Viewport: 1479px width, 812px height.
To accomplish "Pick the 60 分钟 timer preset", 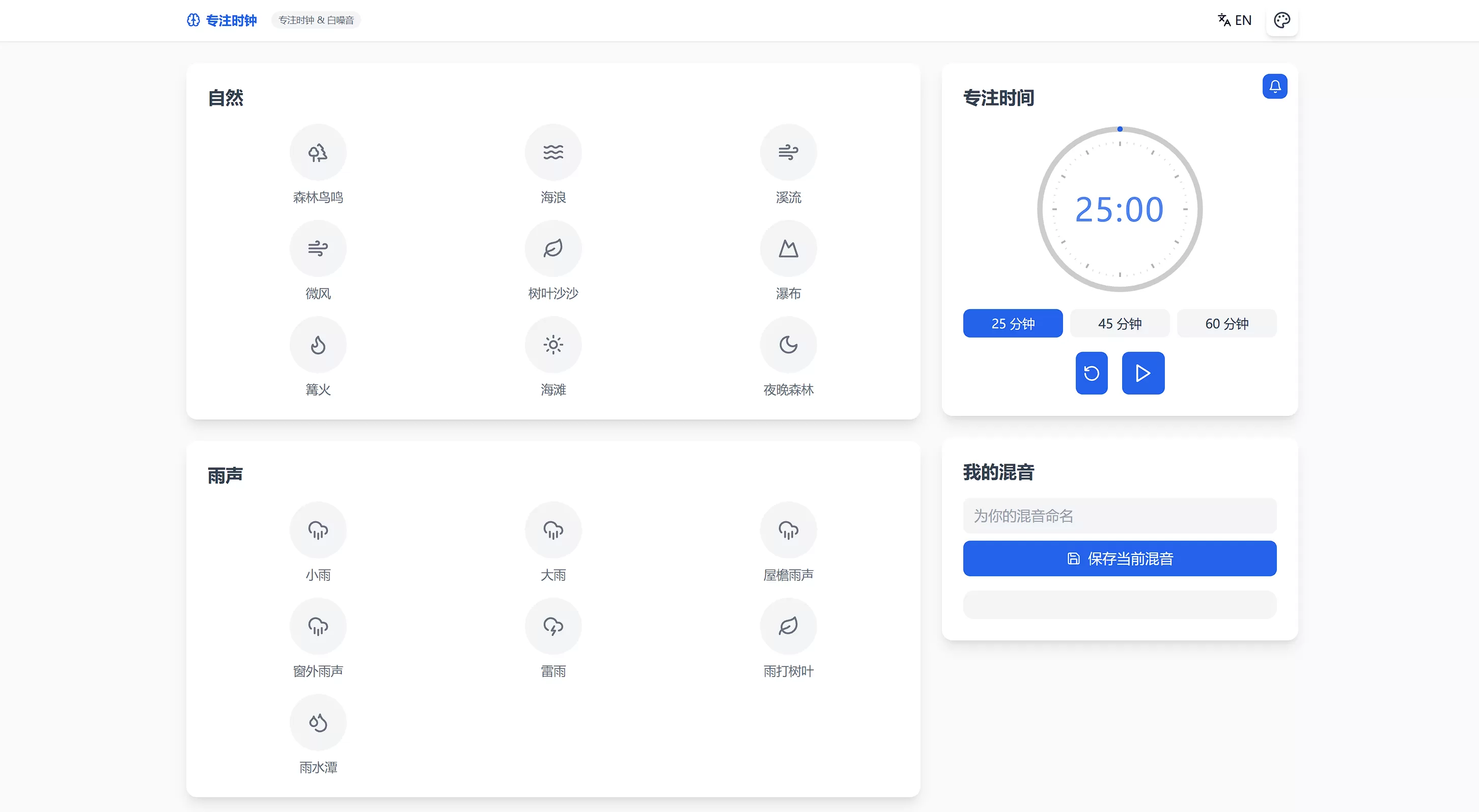I will (1226, 323).
